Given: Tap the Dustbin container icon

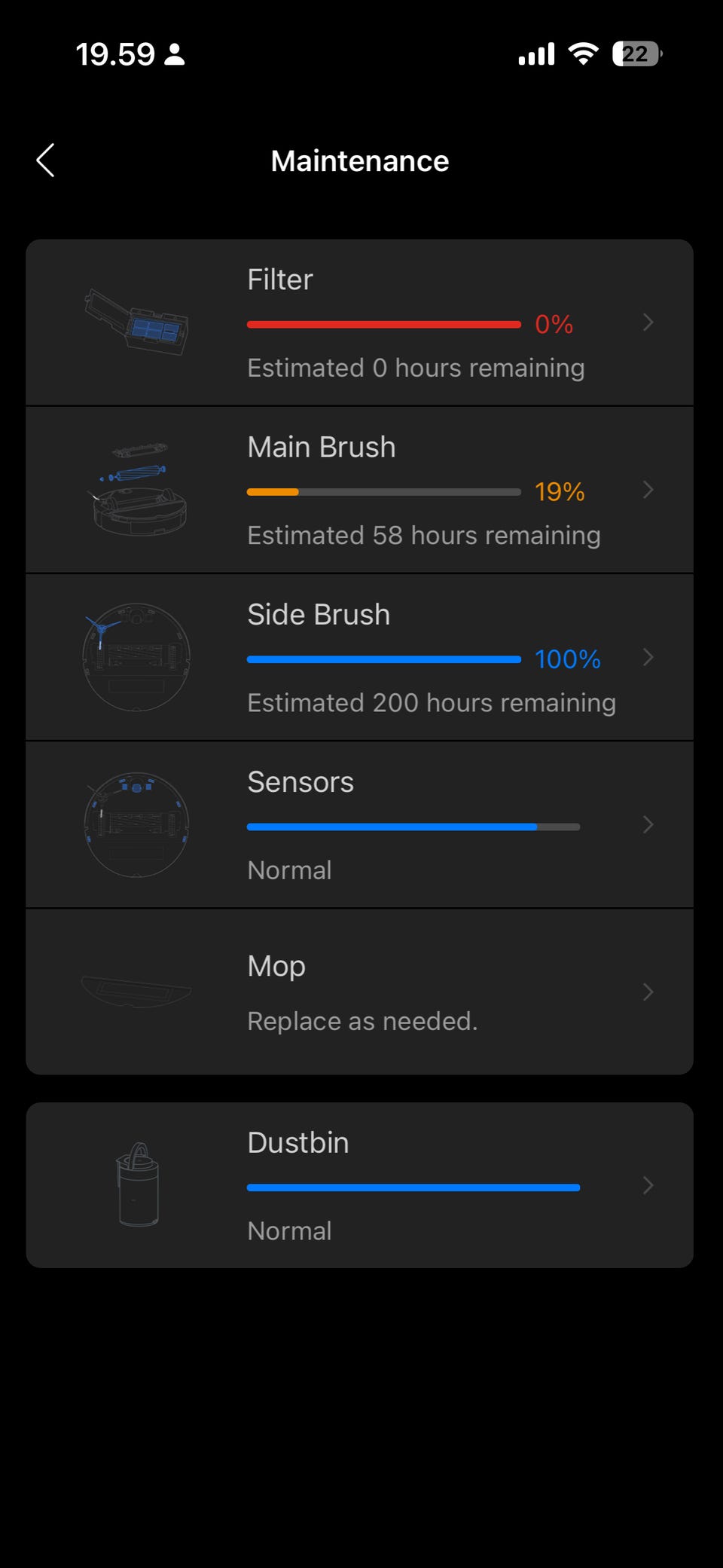Looking at the screenshot, I should tap(138, 1185).
